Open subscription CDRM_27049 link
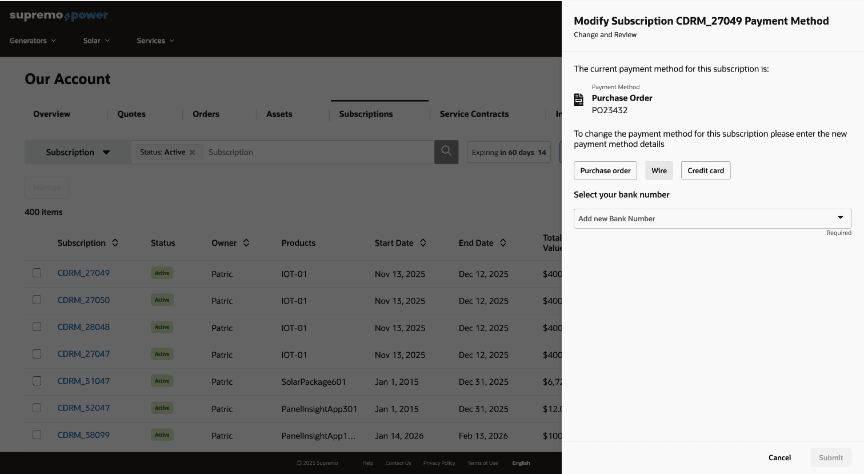 pos(84,273)
